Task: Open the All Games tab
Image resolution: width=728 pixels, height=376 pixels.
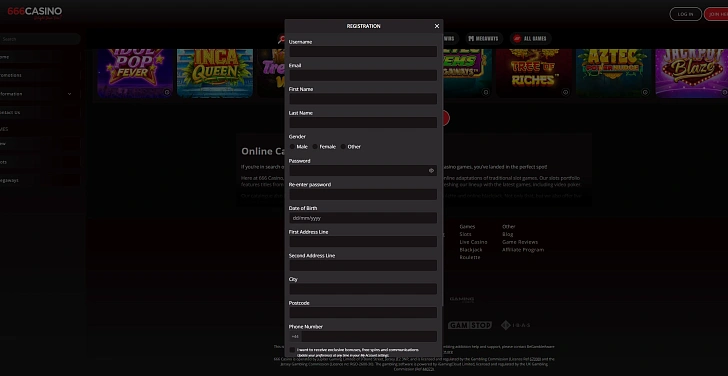Action: pos(530,39)
